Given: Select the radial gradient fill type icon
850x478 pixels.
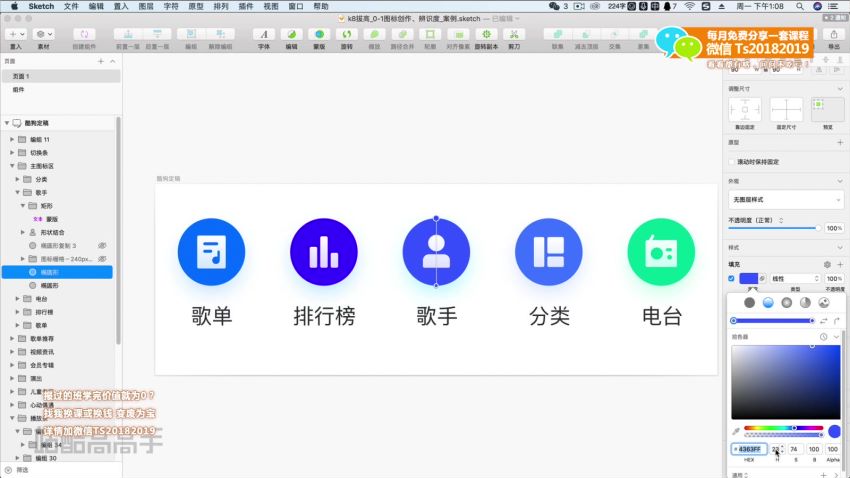Looking at the screenshot, I should point(787,303).
